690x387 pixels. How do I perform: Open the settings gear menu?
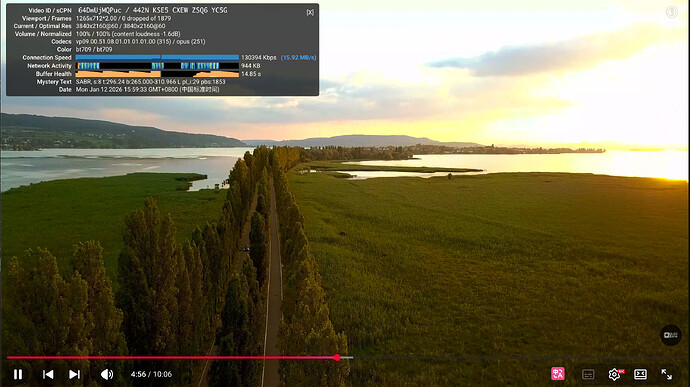pos(615,374)
